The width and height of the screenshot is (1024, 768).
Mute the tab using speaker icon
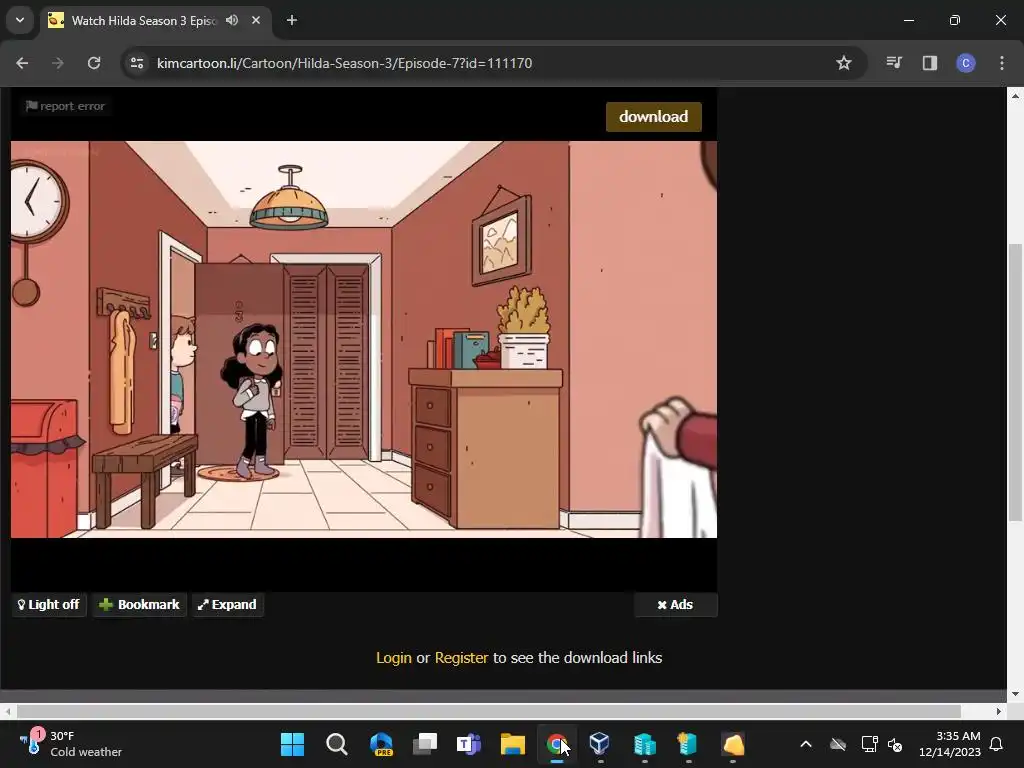coord(232,20)
